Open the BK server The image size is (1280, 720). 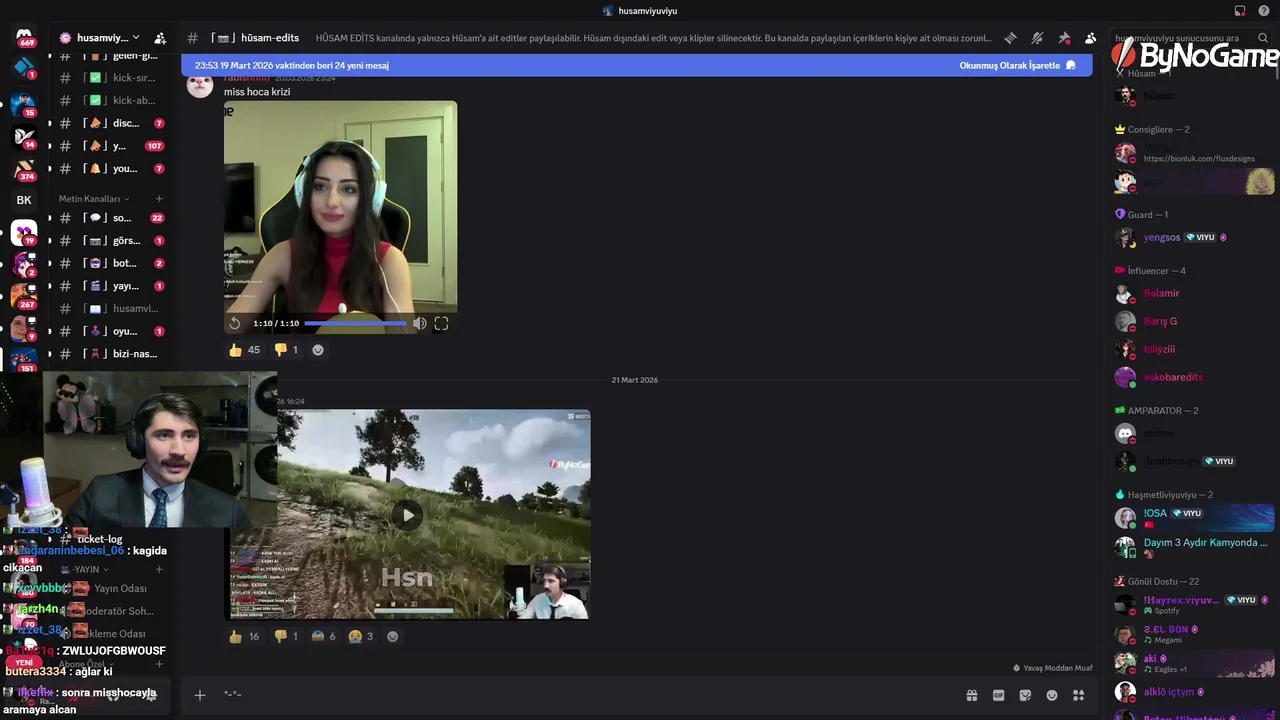(x=24, y=200)
